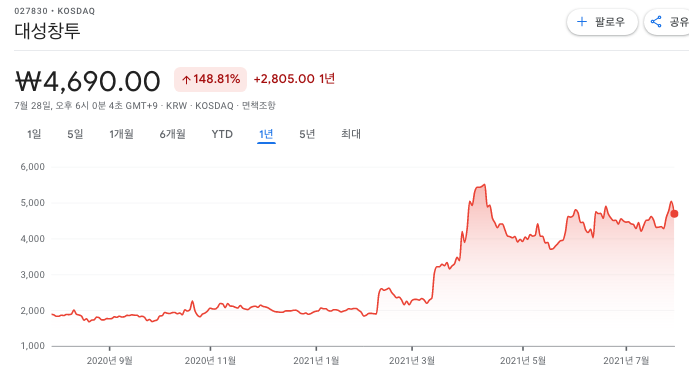Click the +2,805.00 1년 change text
689x379 pixels.
coord(294,79)
